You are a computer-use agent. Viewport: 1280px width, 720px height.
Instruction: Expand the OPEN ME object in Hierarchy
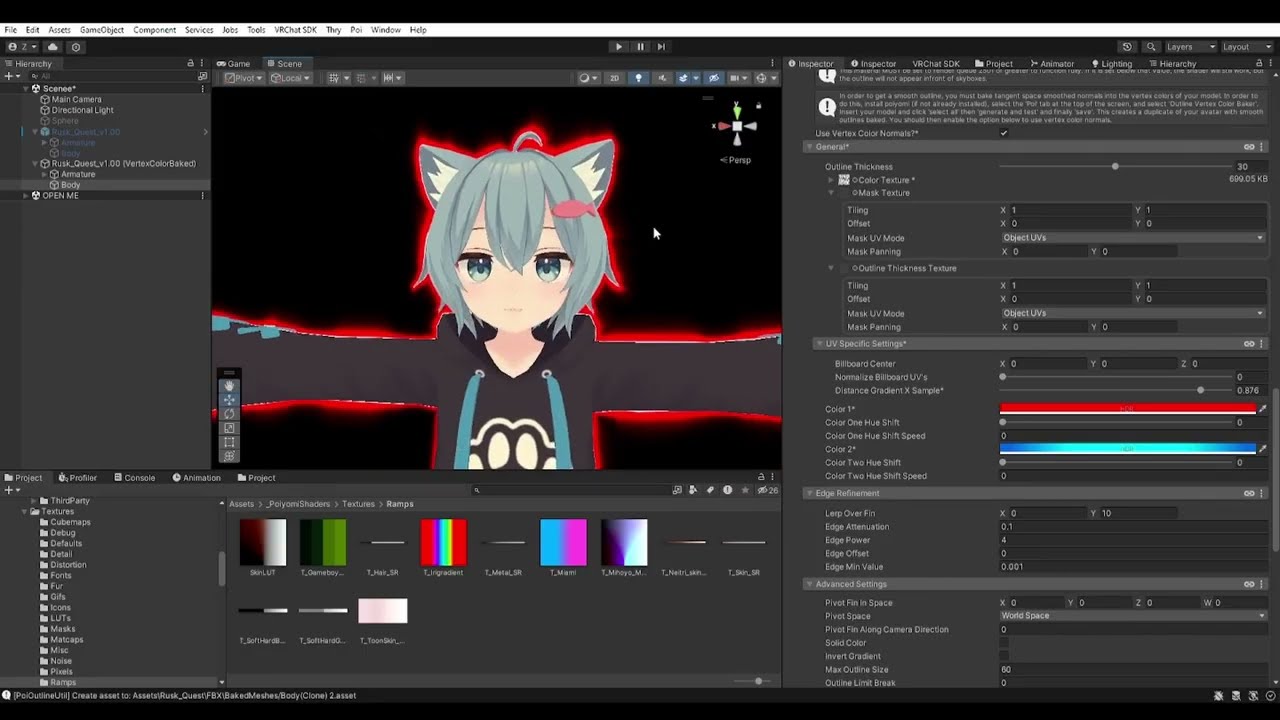(x=25, y=196)
